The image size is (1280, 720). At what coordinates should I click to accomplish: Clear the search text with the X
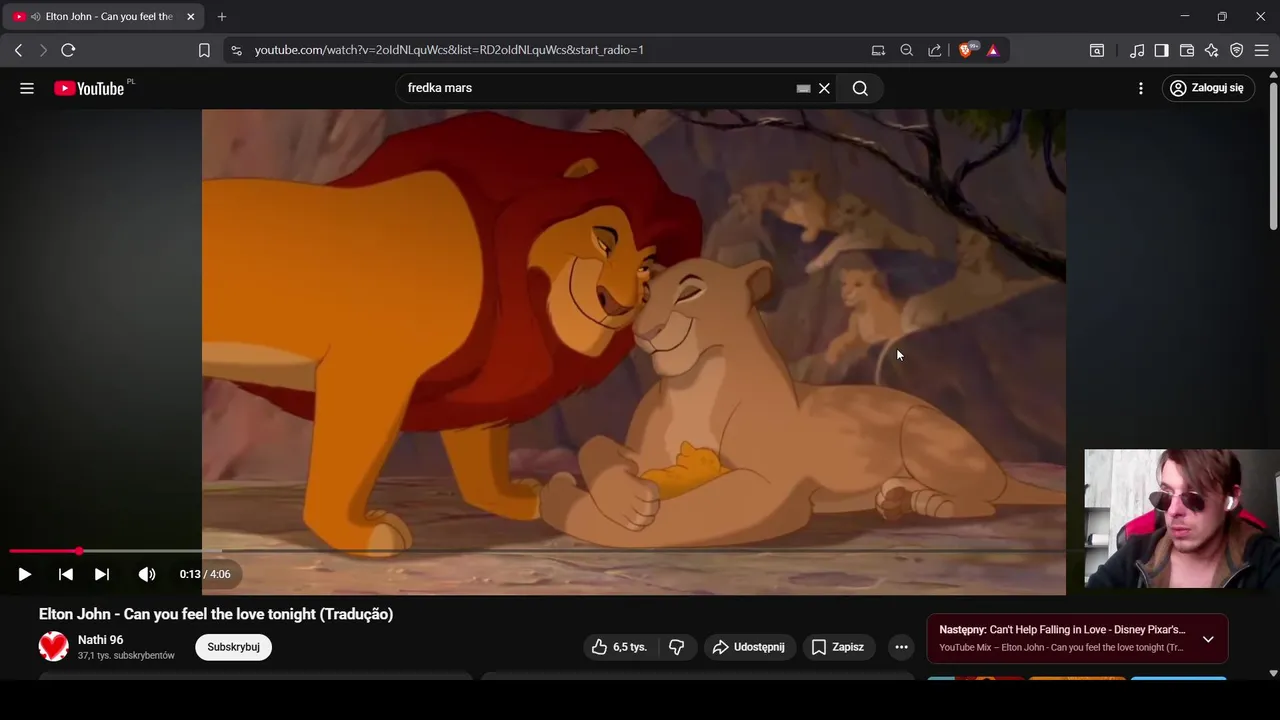point(824,88)
